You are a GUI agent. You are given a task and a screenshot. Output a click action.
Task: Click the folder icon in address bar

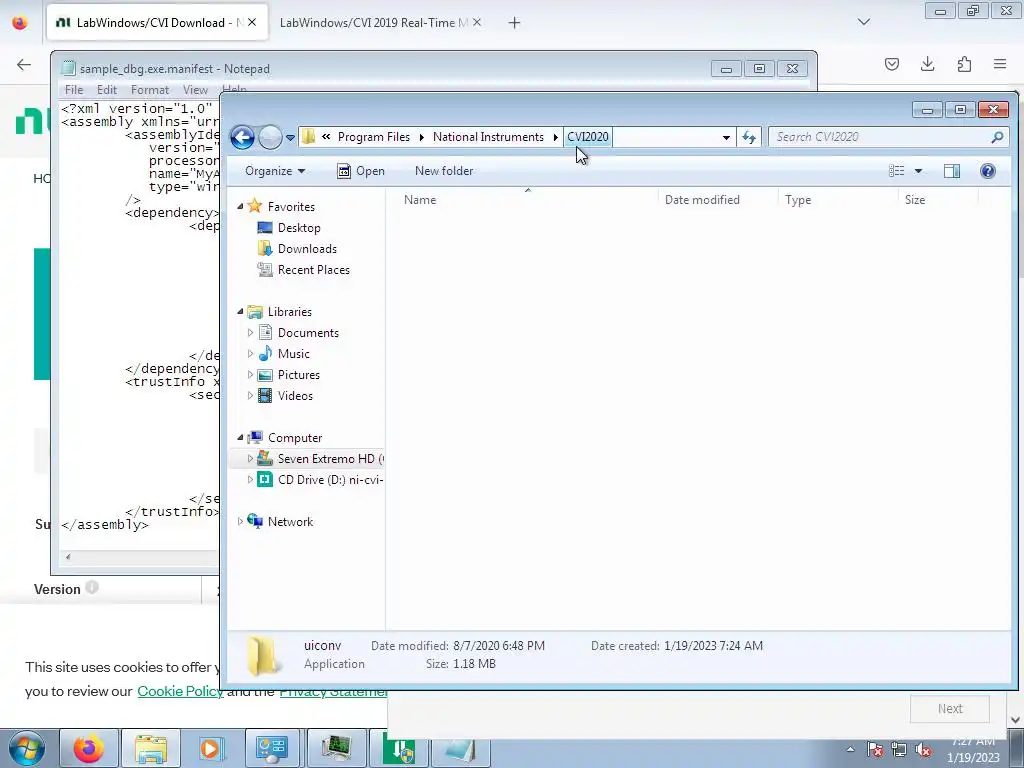(x=308, y=136)
